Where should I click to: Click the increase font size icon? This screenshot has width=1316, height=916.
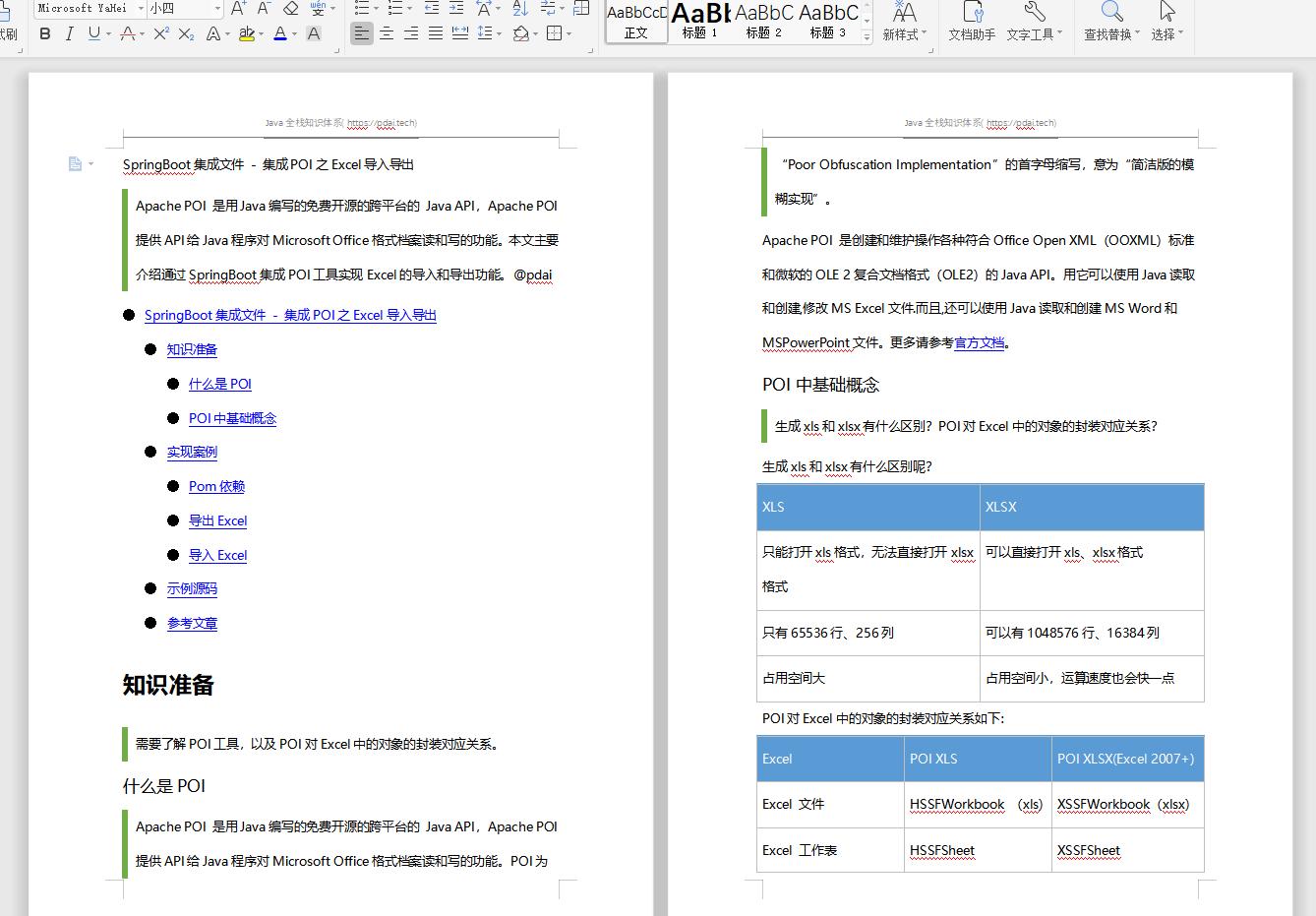tap(238, 10)
